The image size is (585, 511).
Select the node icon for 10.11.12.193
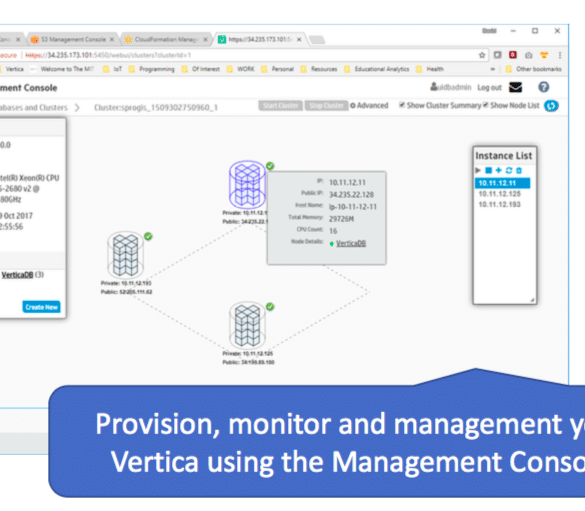[125, 254]
